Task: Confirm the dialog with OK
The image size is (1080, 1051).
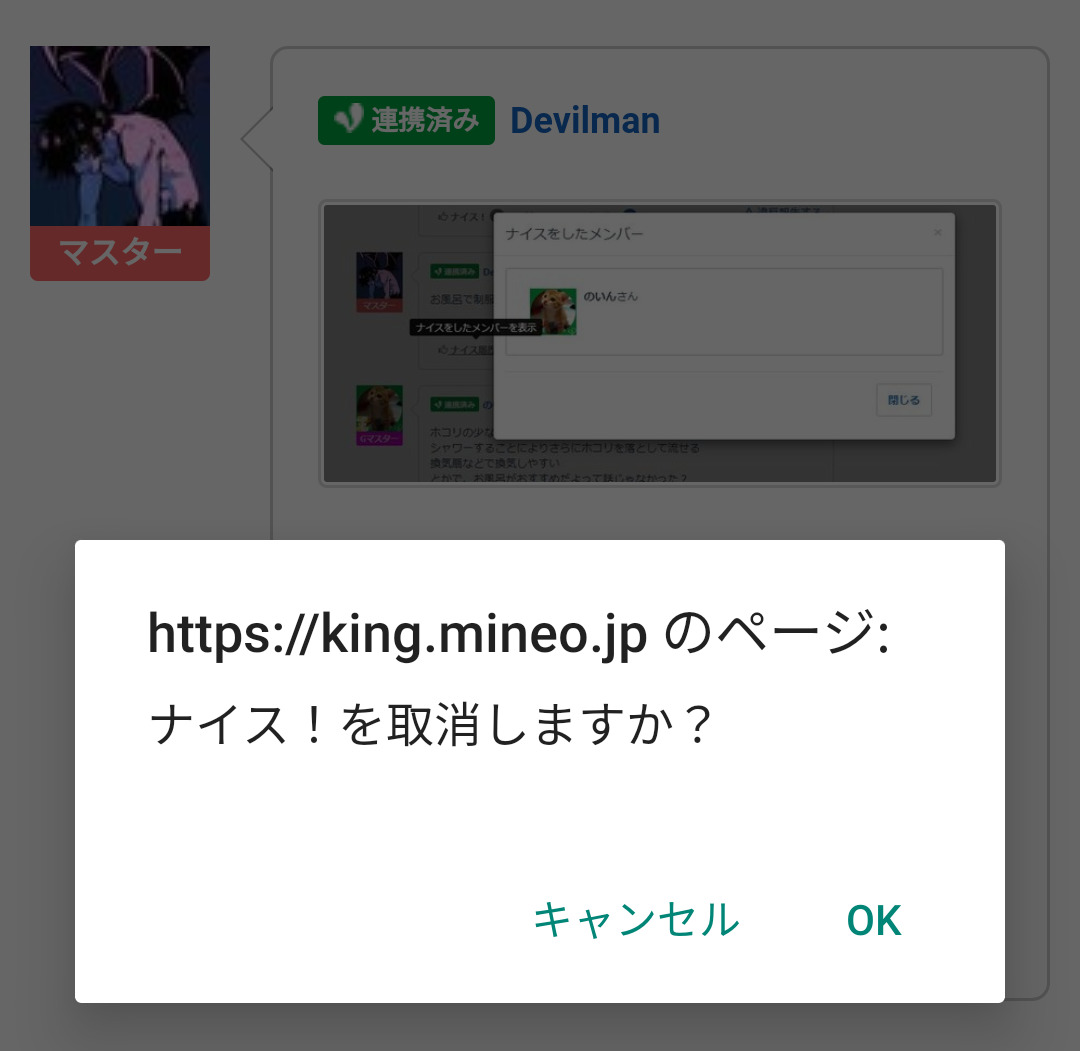Action: click(873, 920)
